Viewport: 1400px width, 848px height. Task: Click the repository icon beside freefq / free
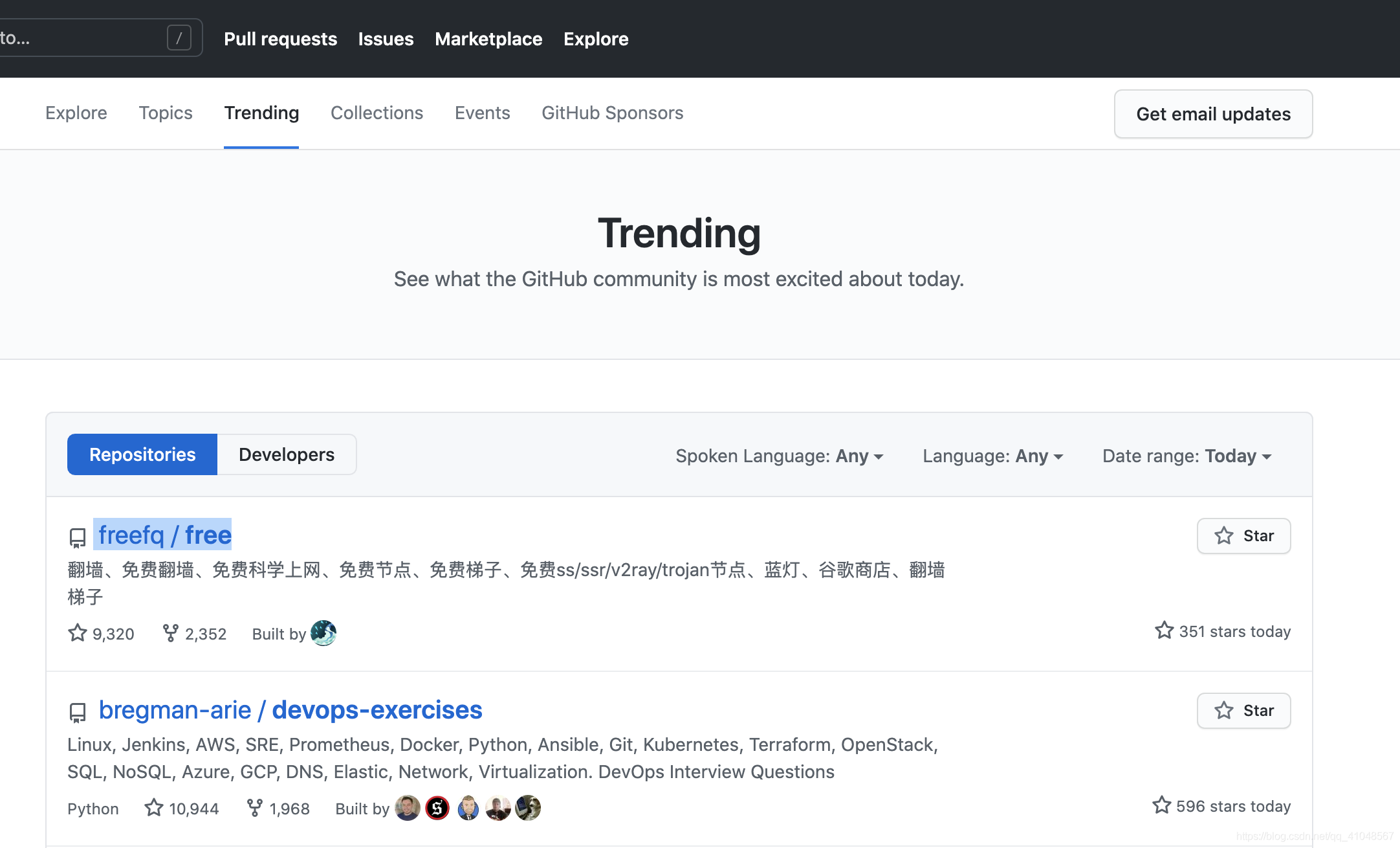click(78, 537)
